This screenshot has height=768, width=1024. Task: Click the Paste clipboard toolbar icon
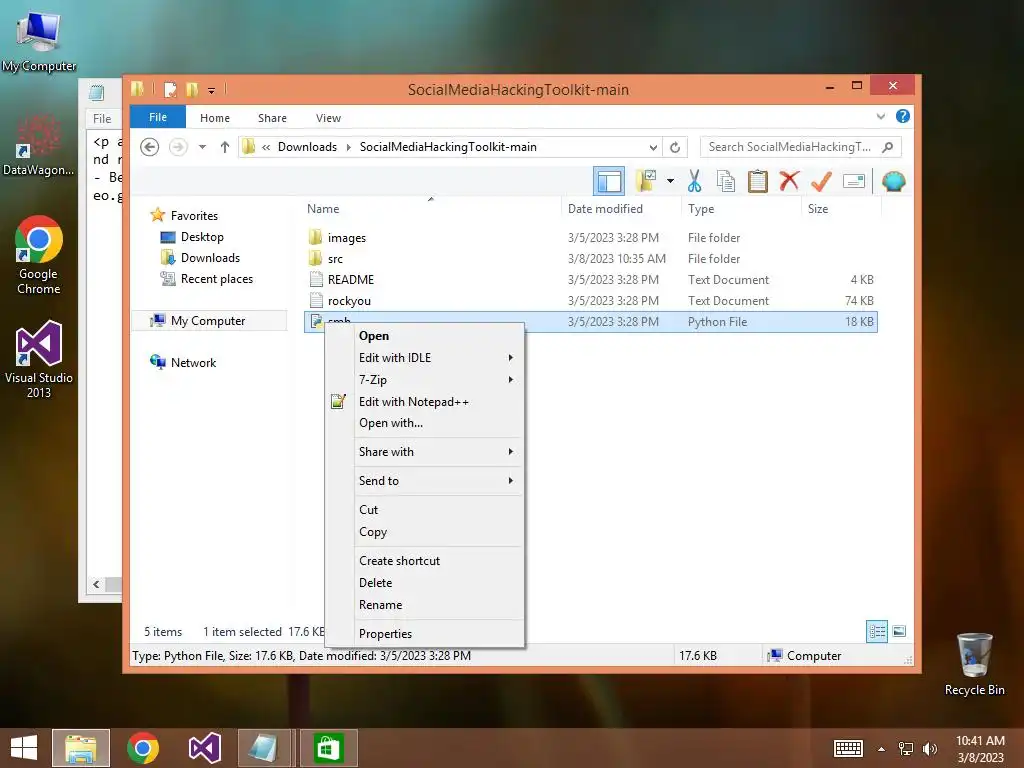pyautogui.click(x=758, y=181)
